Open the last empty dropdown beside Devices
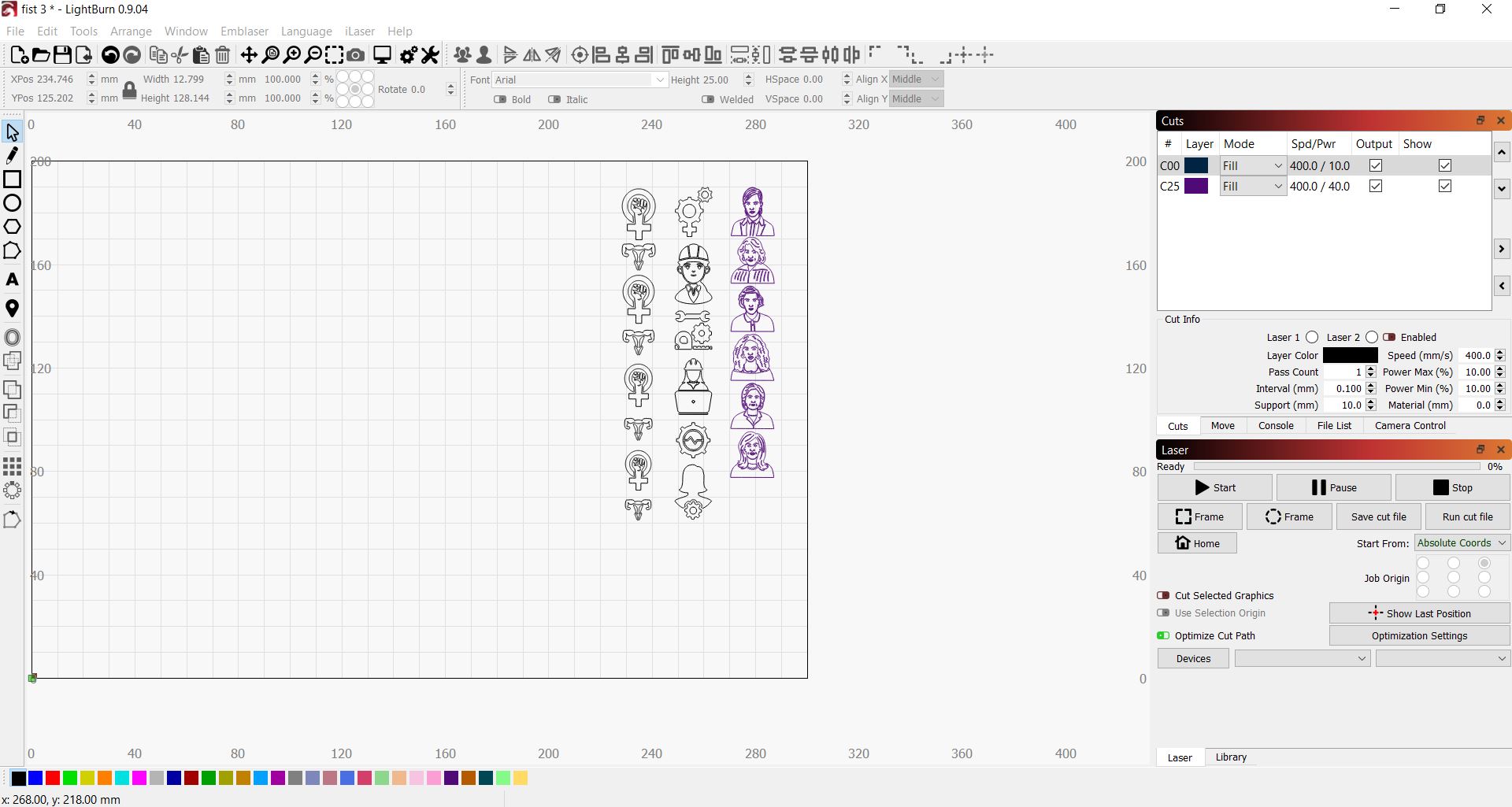This screenshot has width=1512, height=807. [1443, 658]
